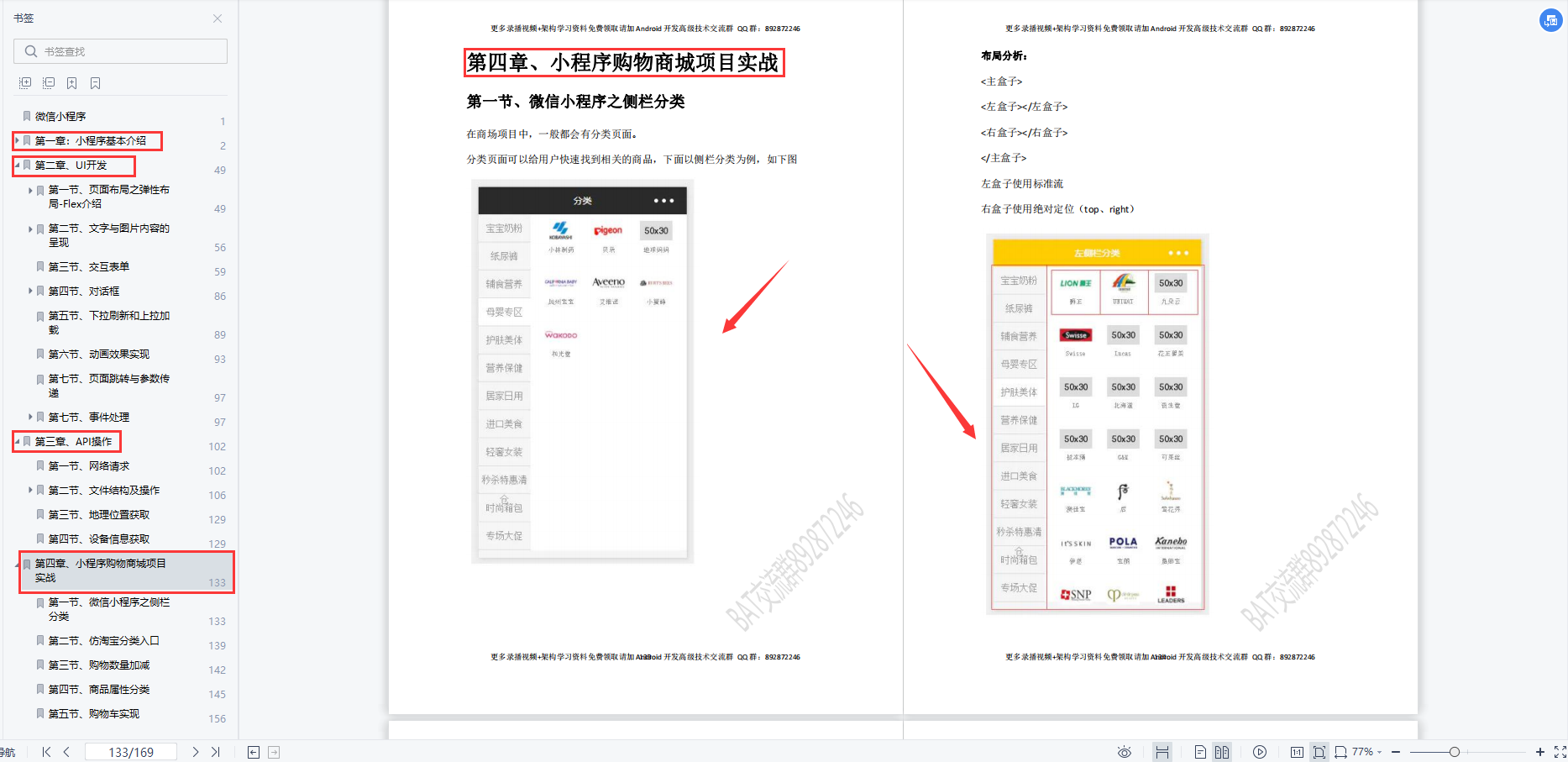Expand 第一章:小程序基本介绍 bookmark

point(17,141)
